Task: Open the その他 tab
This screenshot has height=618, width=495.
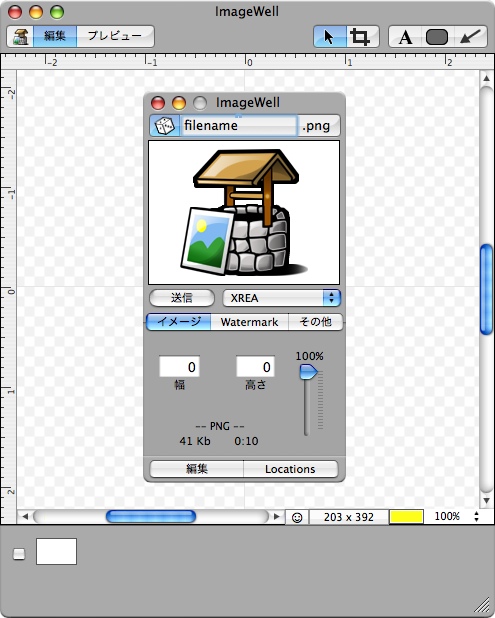Action: 315,322
